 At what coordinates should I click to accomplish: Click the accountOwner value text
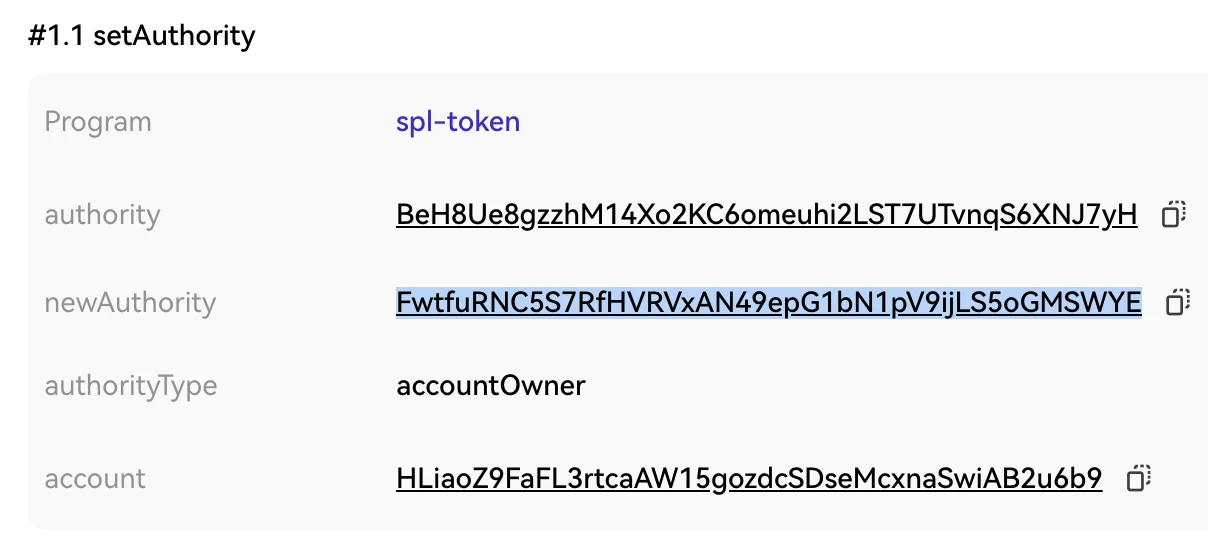[490, 386]
